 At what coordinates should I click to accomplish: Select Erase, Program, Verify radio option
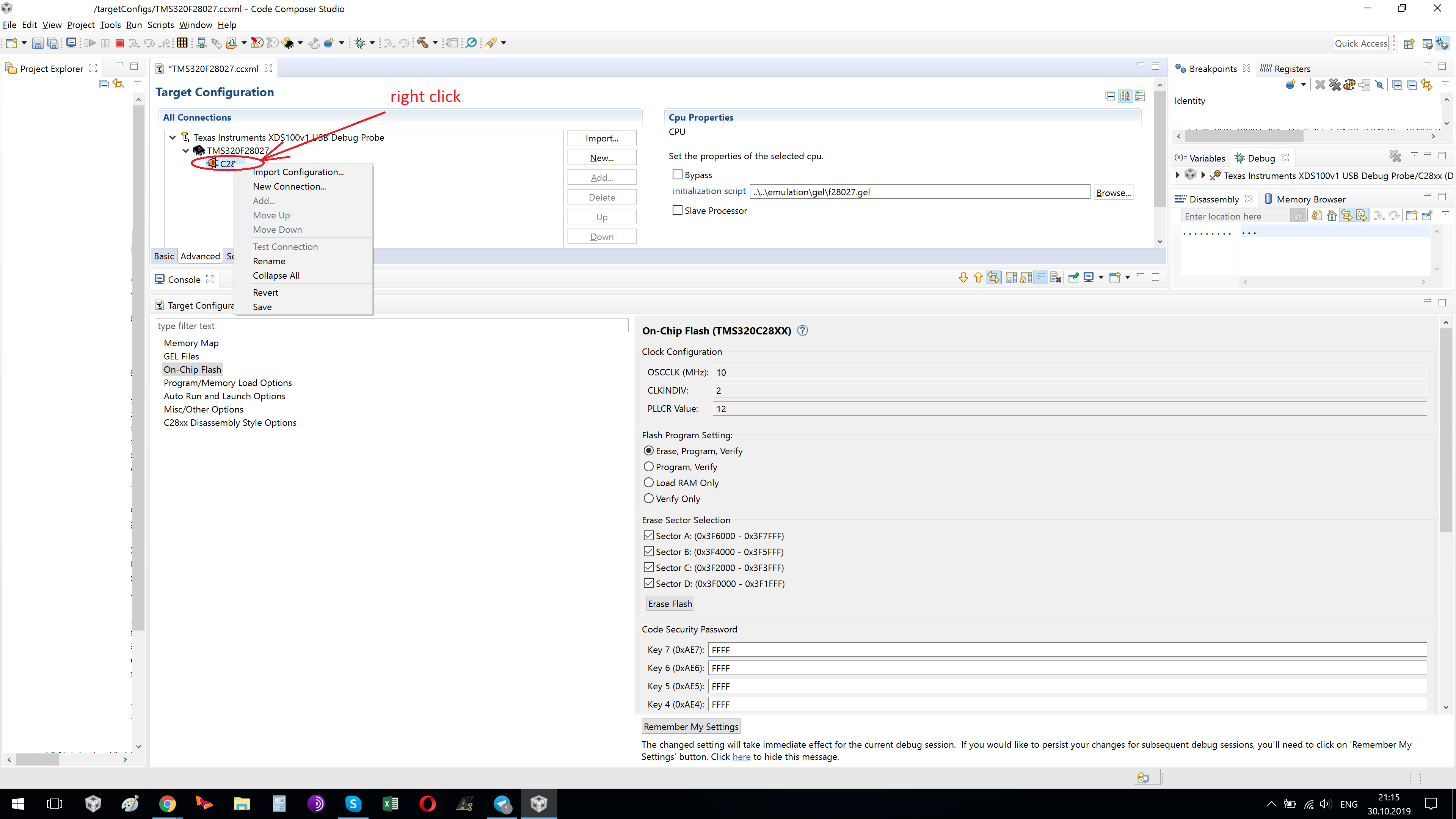pyautogui.click(x=649, y=450)
